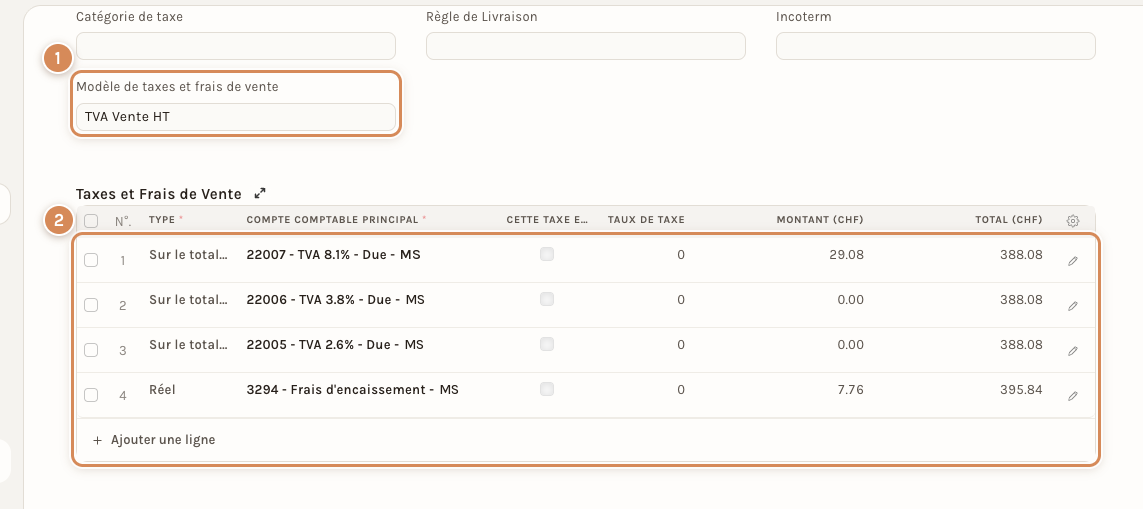Open type cell 'Sur le total…' in row 3
The image size is (1143, 509).
tap(189, 346)
